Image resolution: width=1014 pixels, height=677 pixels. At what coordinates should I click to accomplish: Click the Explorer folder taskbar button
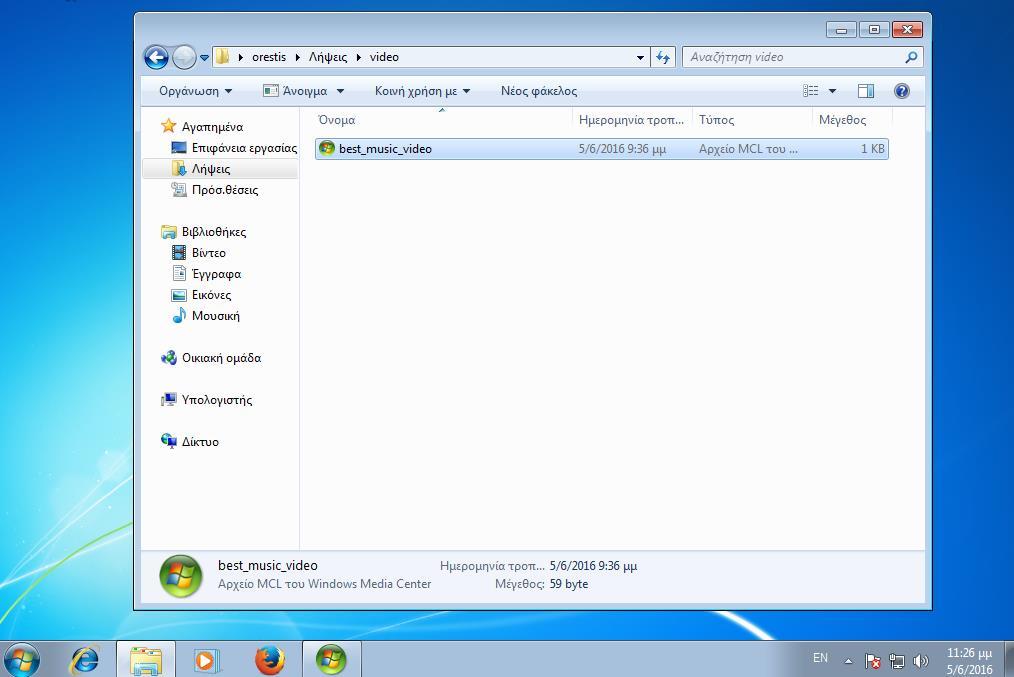(146, 660)
